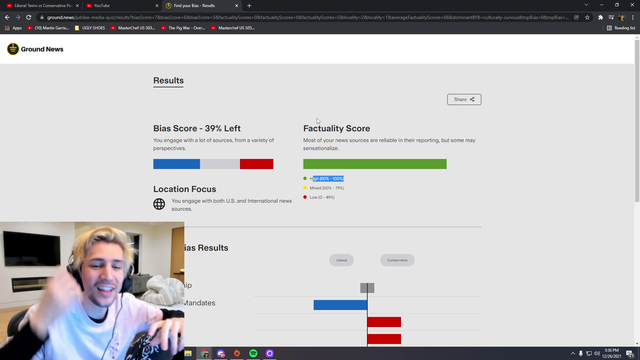Open the MasterChef US S03 bookmark
This screenshot has height=360, width=640.
[x=133, y=28]
